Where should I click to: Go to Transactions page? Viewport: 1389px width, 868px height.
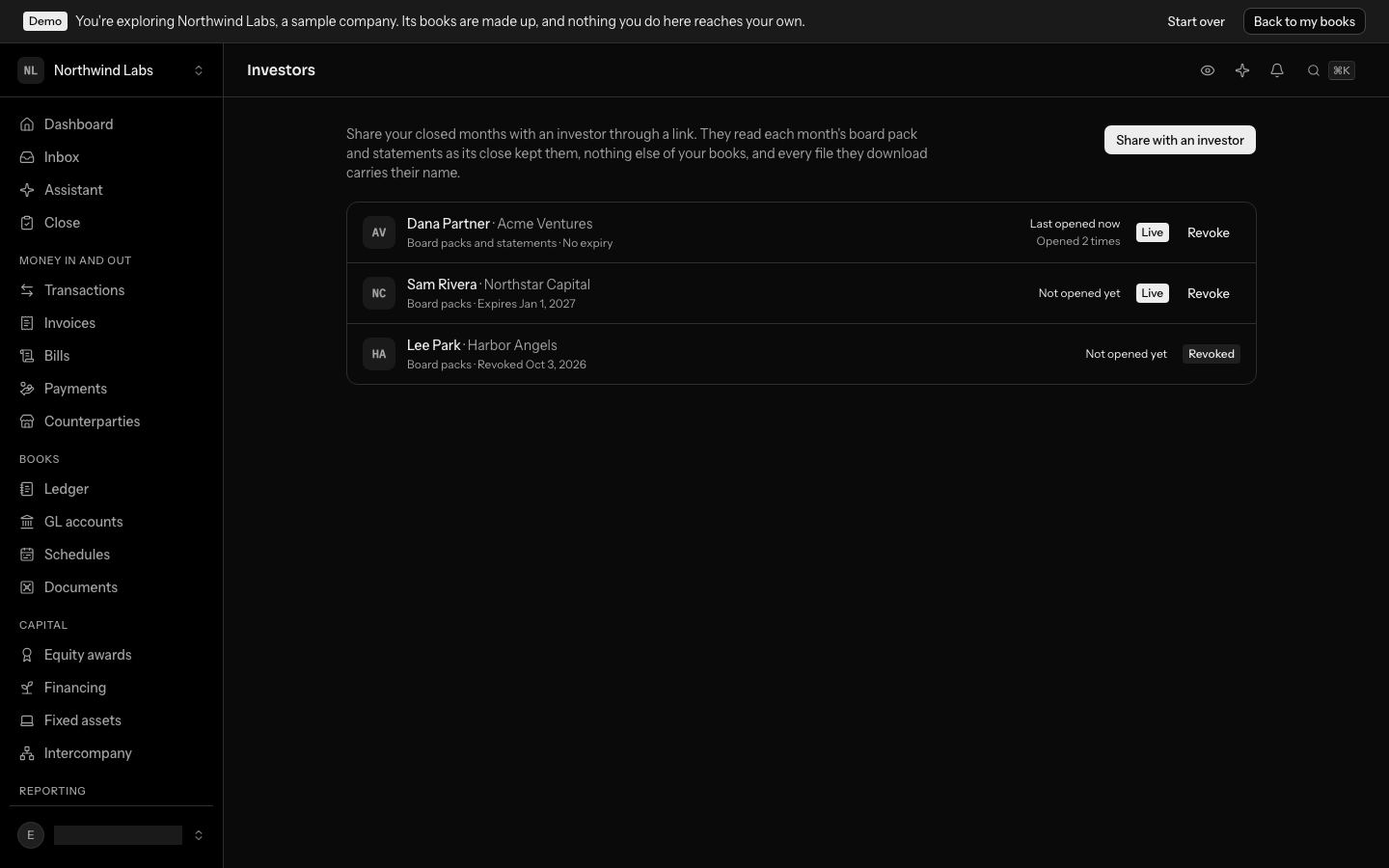(x=111, y=290)
